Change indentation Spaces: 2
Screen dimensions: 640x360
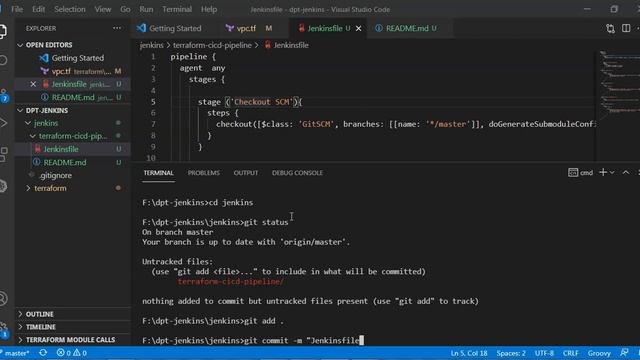coord(511,353)
